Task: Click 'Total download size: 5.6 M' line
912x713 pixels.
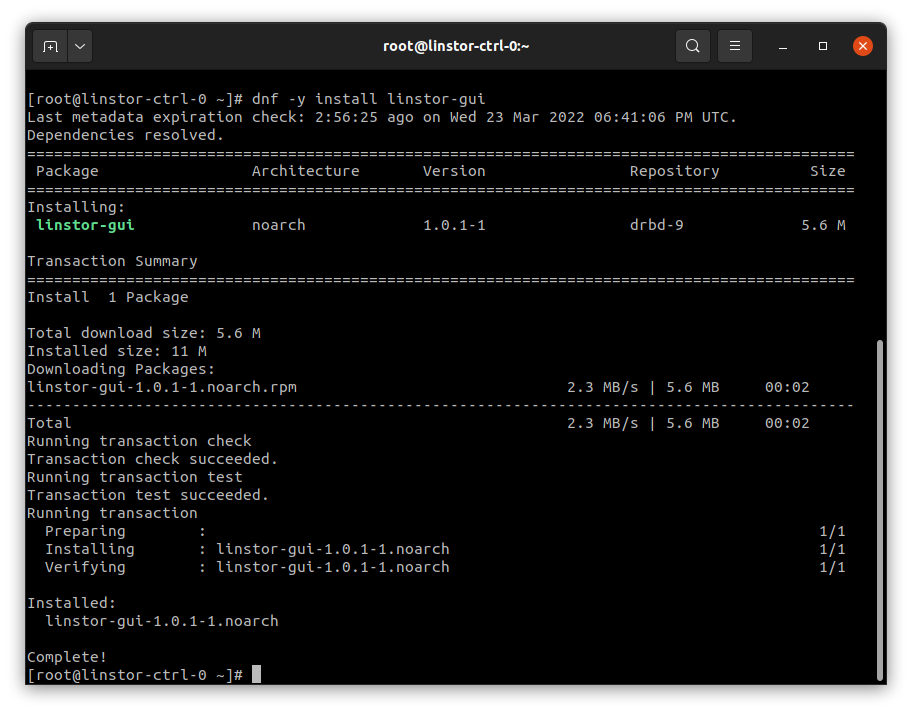Action: point(144,333)
